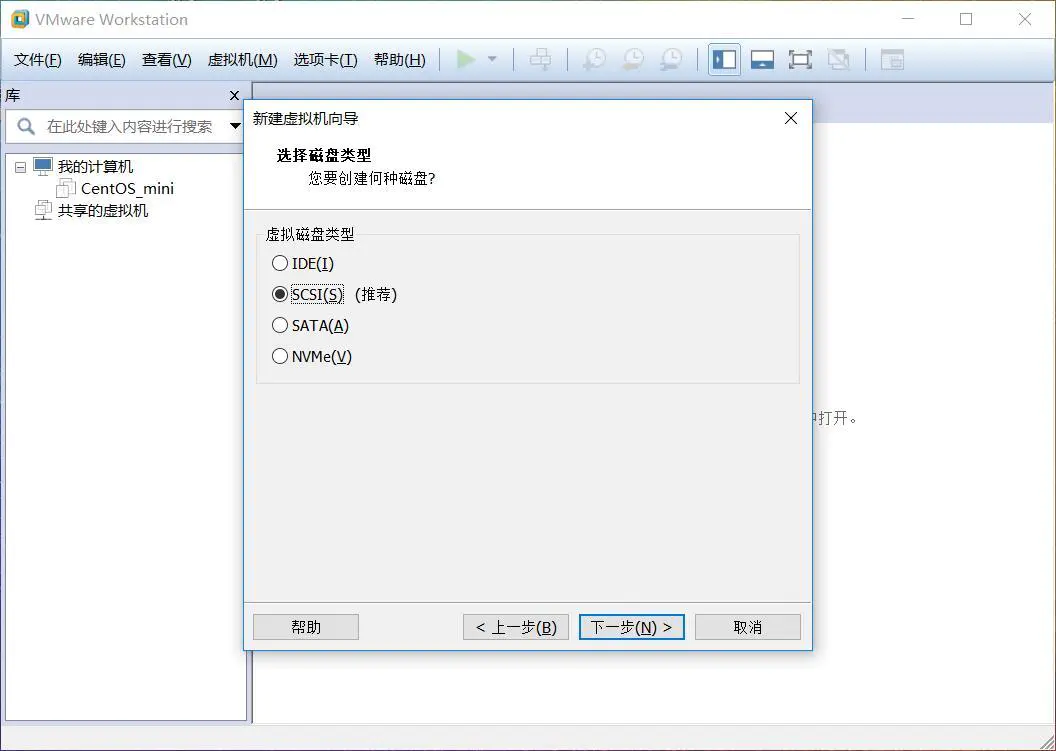The height and width of the screenshot is (751, 1056).
Task: Select the NVMe(V) disk type radio button
Action: tap(279, 356)
